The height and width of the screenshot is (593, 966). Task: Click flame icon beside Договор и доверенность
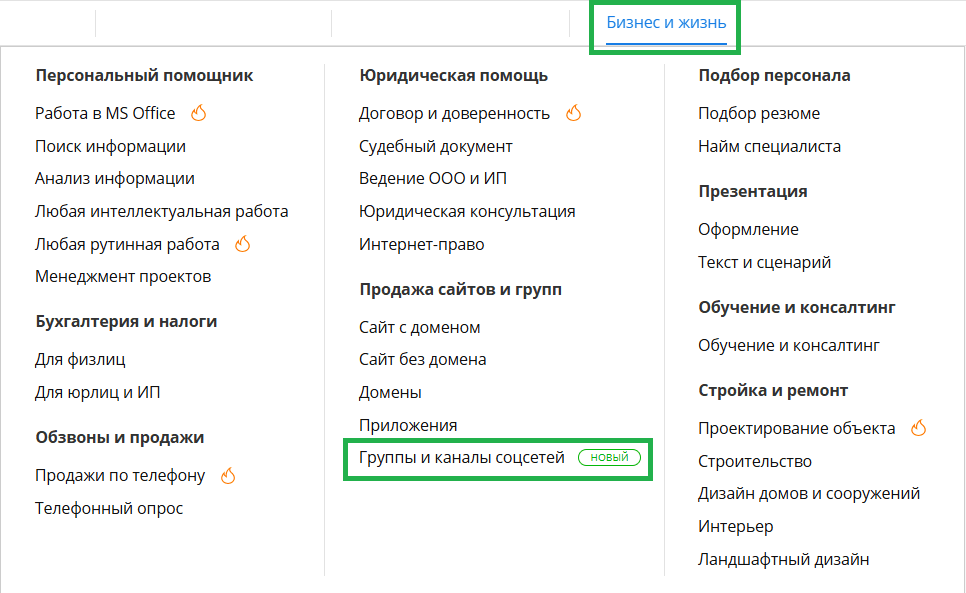click(x=573, y=113)
